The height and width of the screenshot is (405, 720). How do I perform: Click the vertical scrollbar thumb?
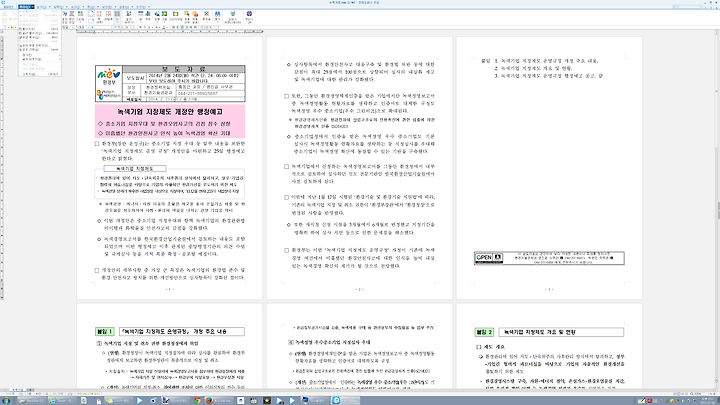pos(718,211)
